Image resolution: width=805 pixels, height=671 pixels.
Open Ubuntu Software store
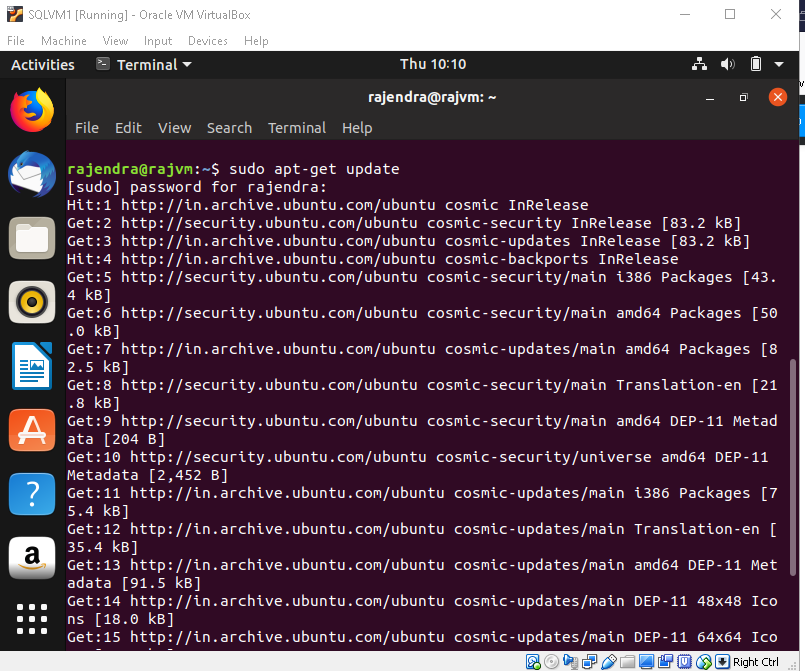point(32,430)
